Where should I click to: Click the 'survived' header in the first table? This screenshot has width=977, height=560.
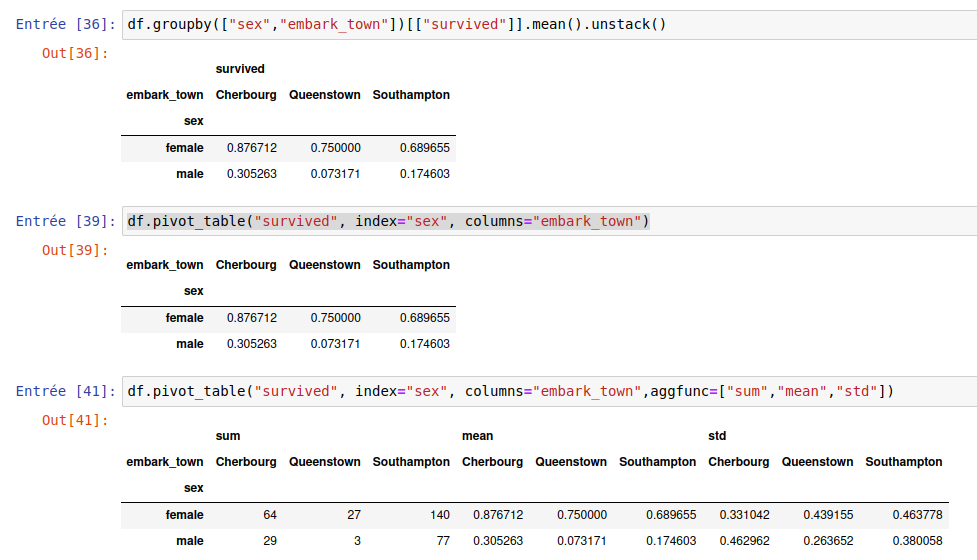(240, 69)
